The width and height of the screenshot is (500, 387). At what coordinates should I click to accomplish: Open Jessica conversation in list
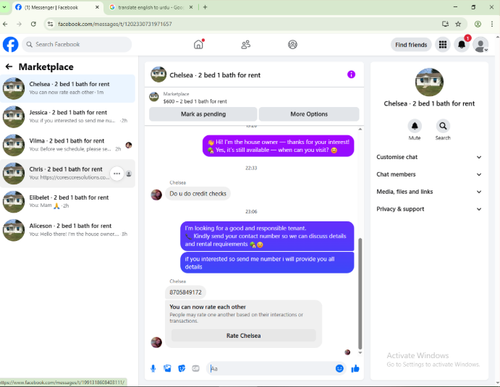click(68, 117)
